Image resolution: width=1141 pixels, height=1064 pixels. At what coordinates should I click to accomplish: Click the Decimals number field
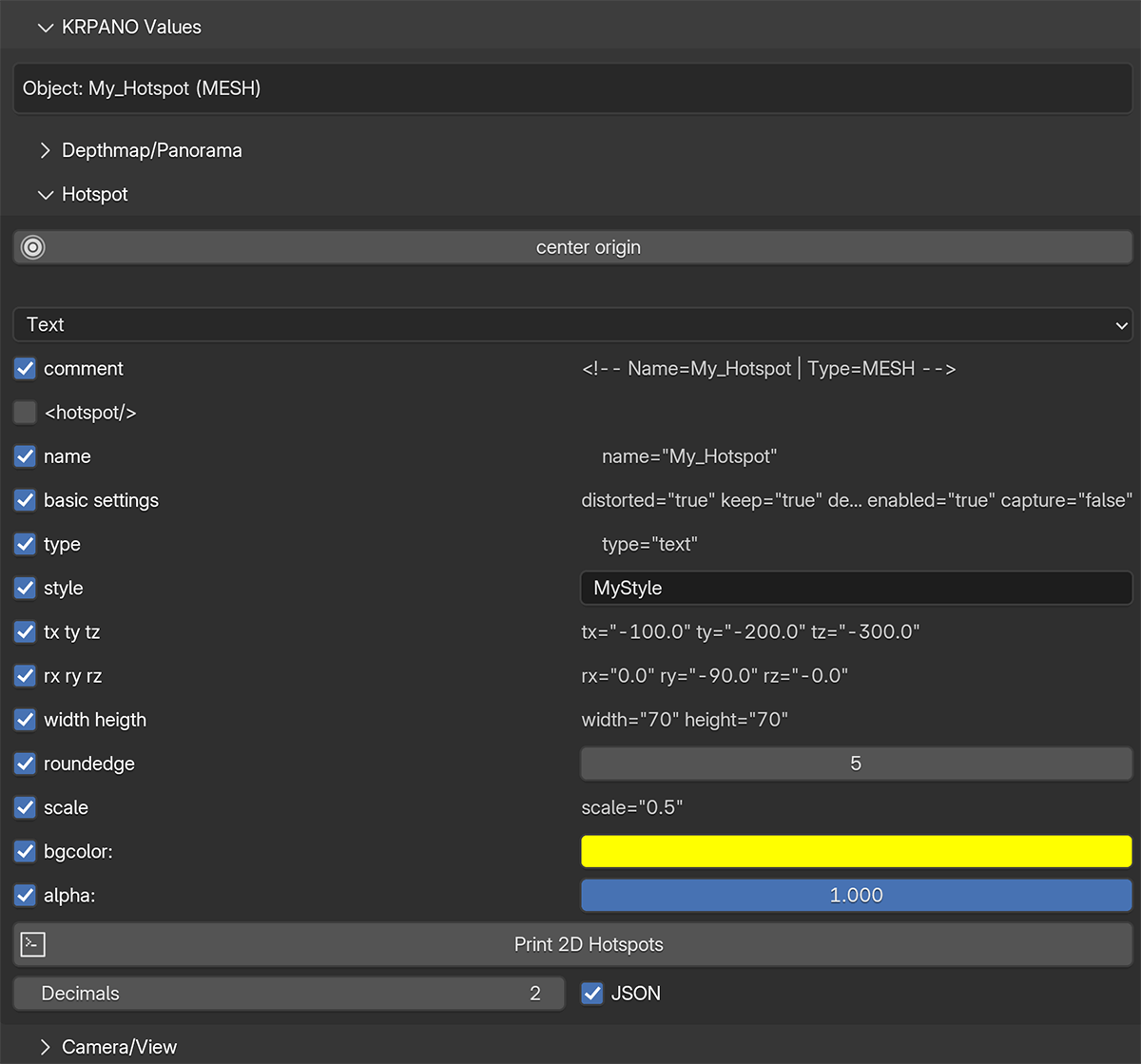coord(288,994)
